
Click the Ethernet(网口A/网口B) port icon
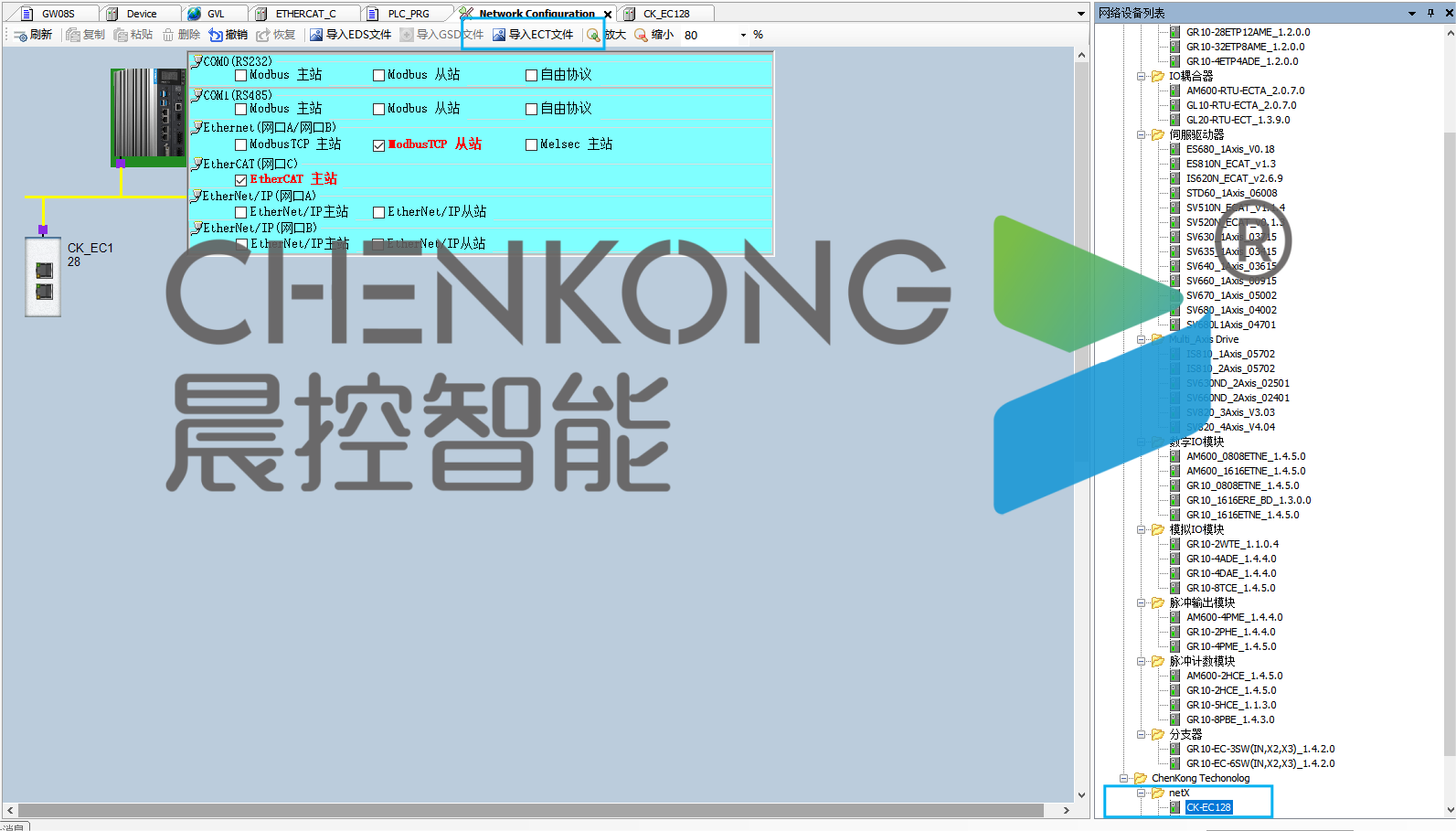click(x=197, y=127)
